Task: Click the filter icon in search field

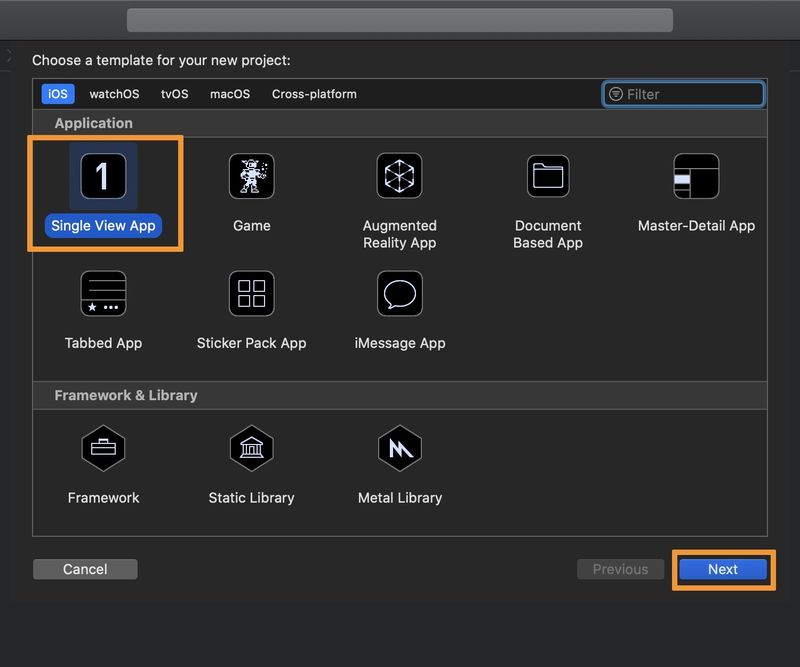Action: coord(616,94)
